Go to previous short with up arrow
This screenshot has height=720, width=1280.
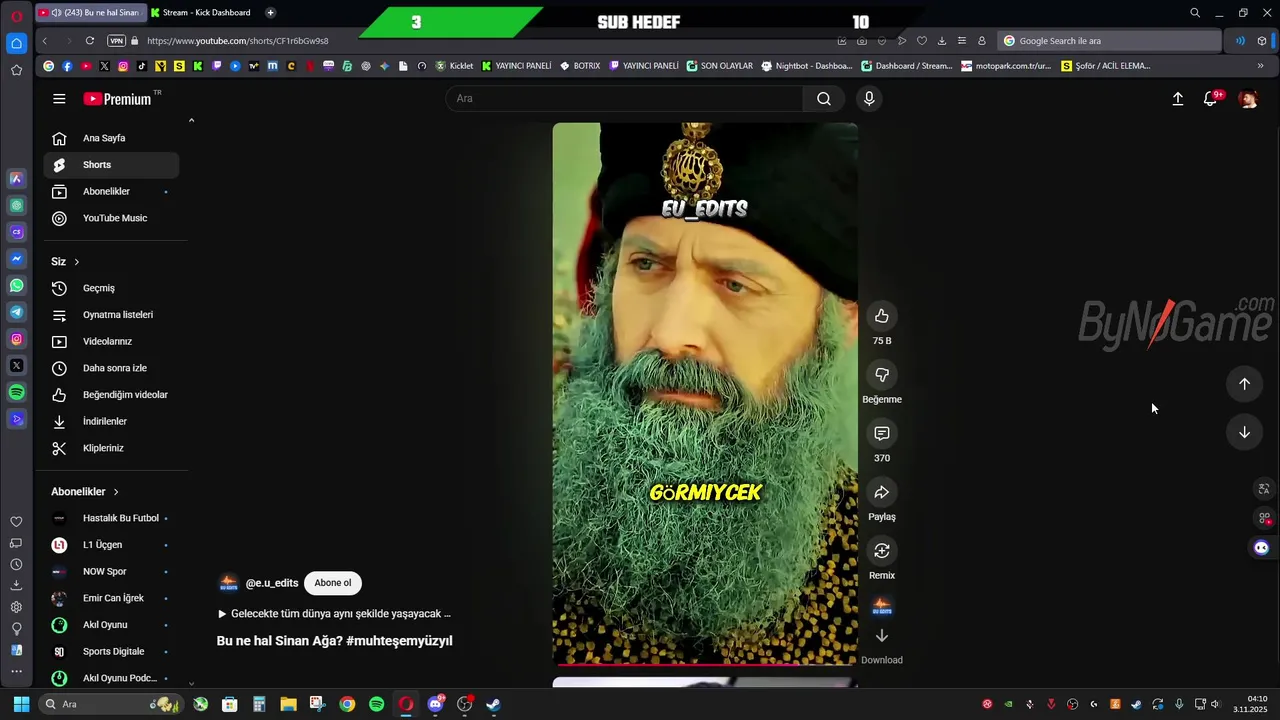1244,384
